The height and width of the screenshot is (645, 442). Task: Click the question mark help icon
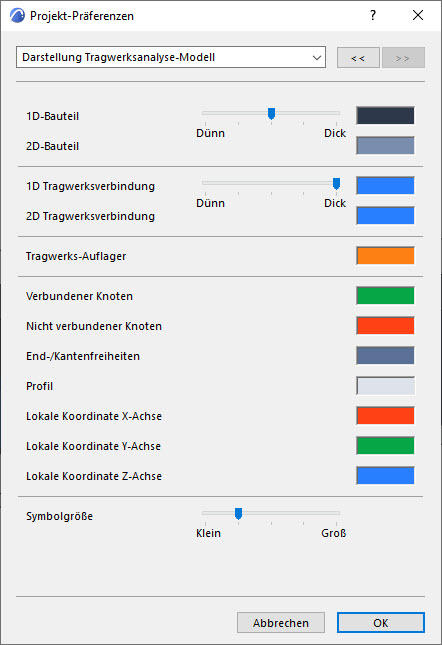pyautogui.click(x=373, y=15)
